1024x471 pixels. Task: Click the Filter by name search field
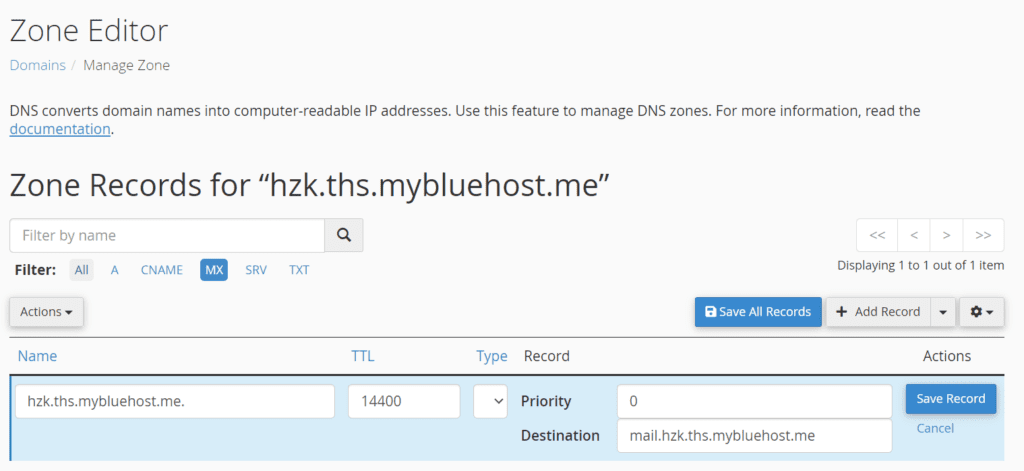click(x=167, y=235)
